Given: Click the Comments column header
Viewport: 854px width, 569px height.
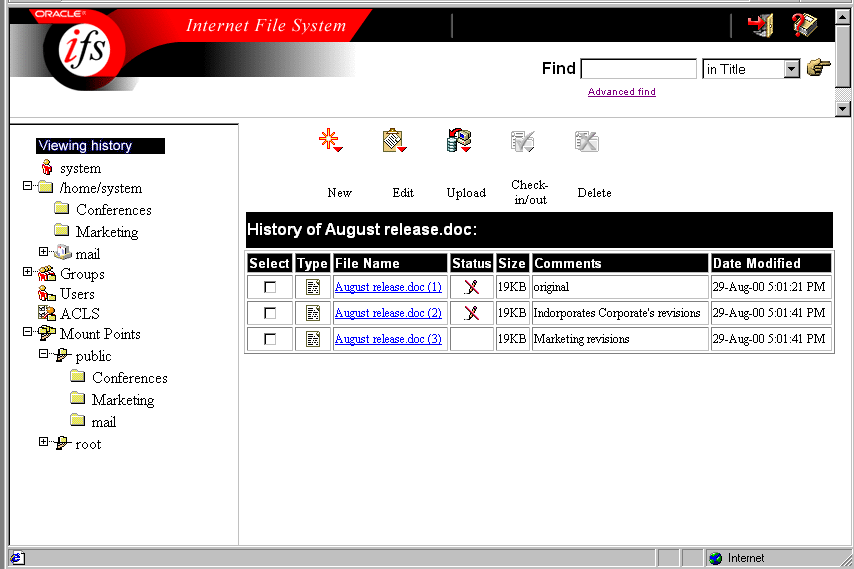Looking at the screenshot, I should click(x=620, y=263).
